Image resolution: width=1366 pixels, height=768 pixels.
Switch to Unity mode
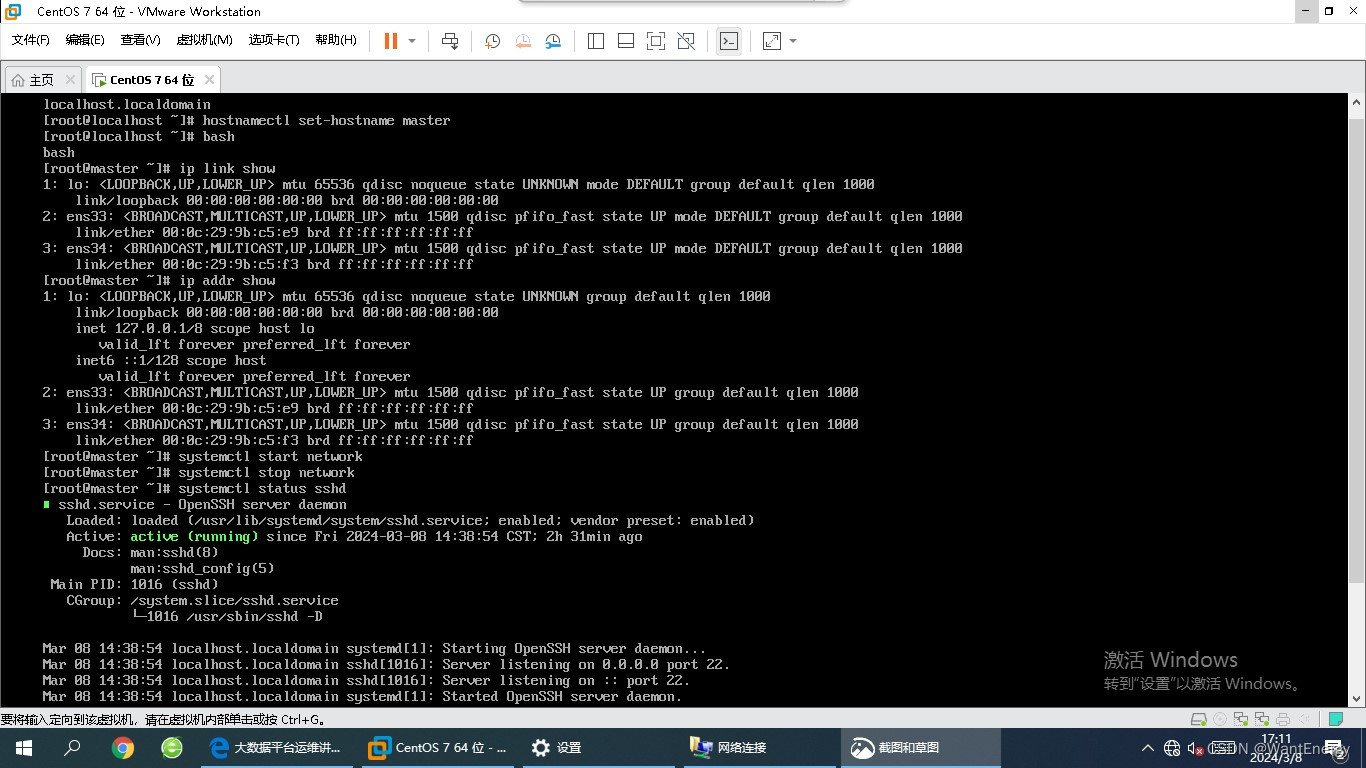click(686, 41)
